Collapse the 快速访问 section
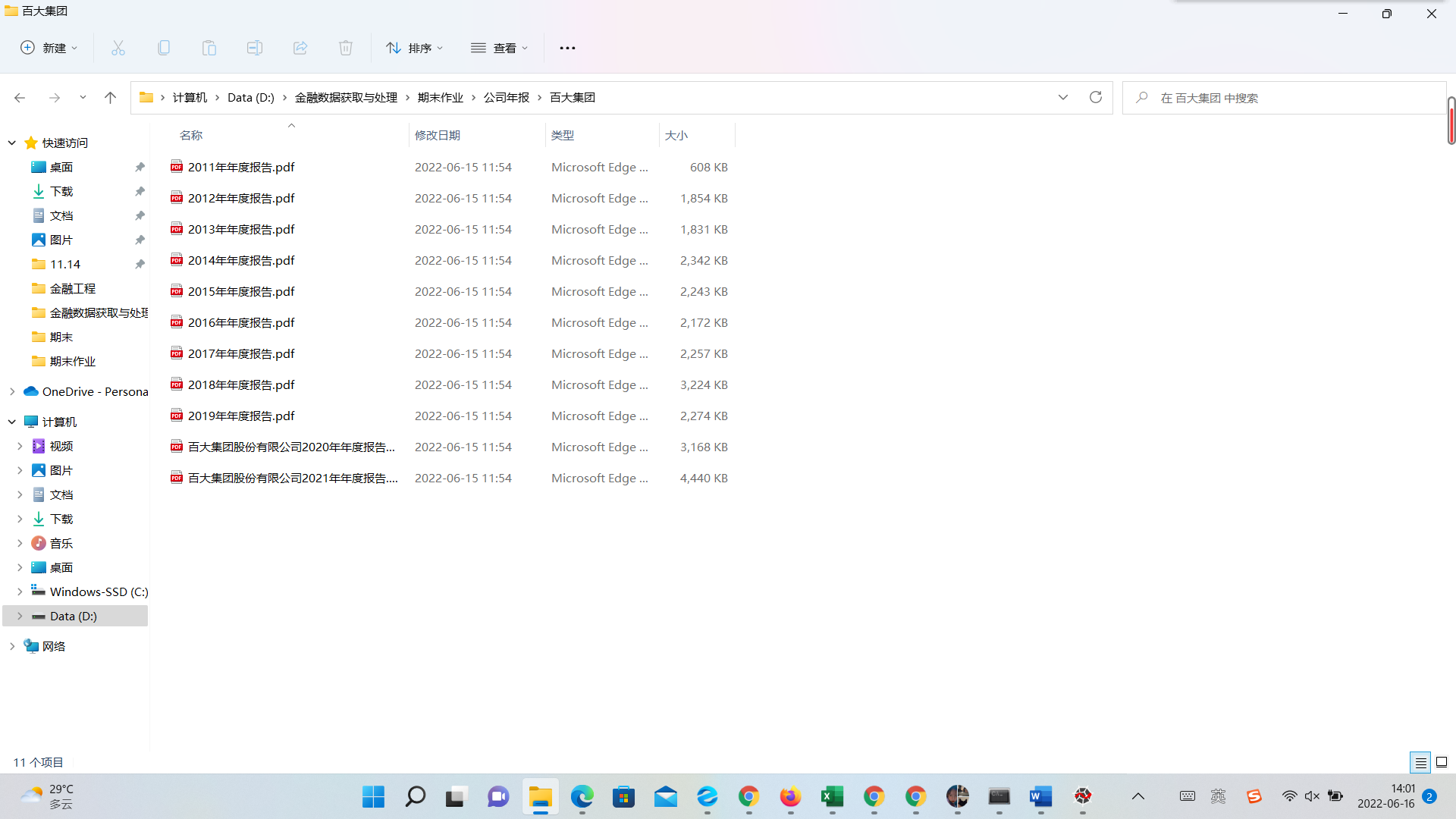 (12, 143)
